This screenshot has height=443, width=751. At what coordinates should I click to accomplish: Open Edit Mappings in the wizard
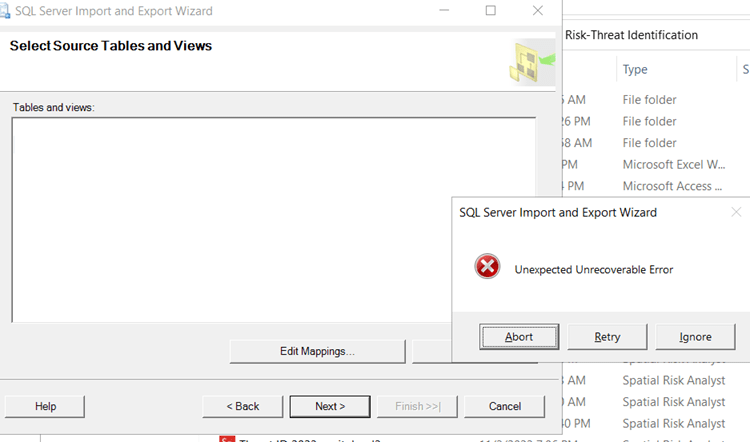317,351
